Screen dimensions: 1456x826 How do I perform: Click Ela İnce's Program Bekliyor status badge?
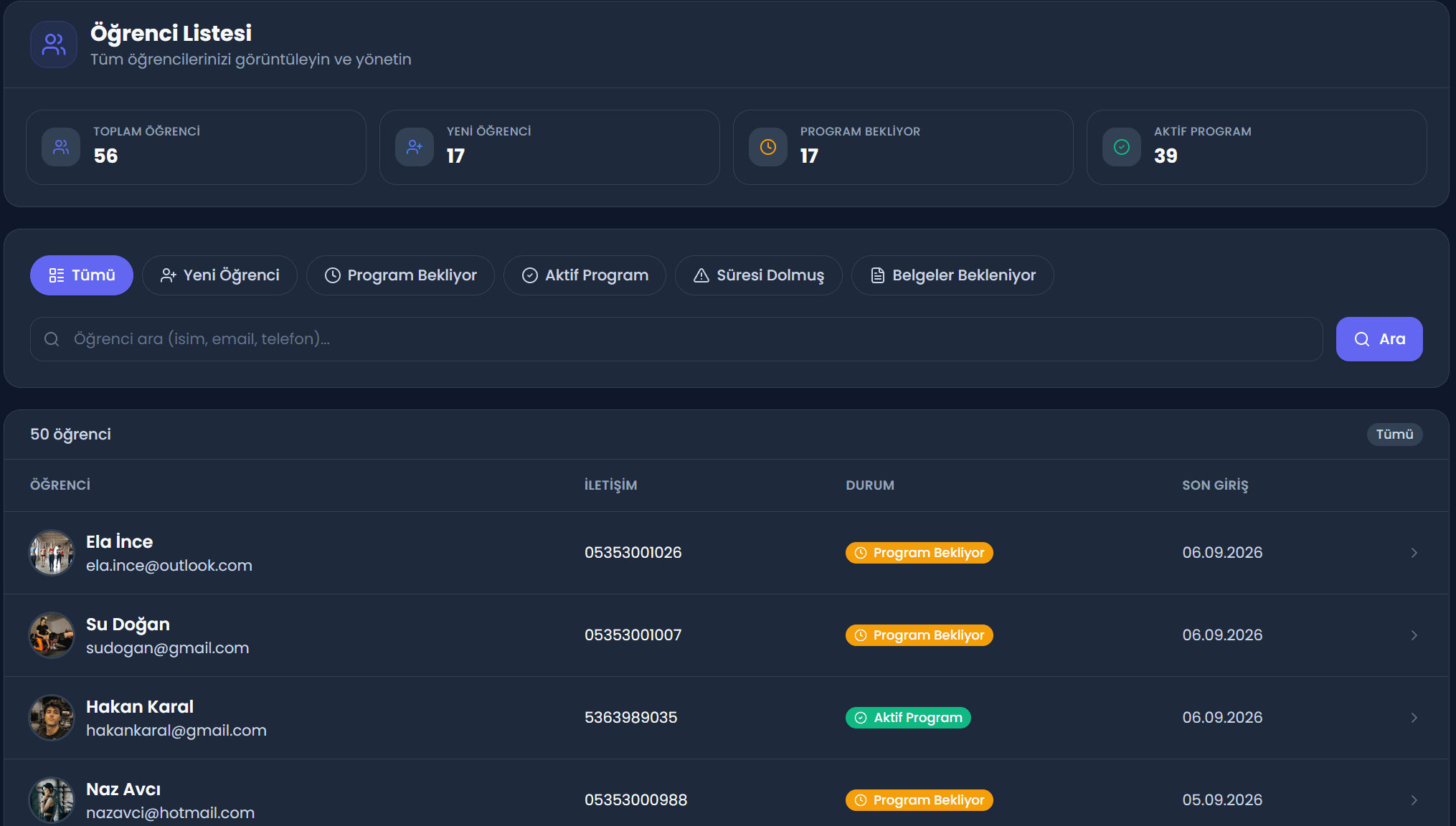tap(920, 553)
